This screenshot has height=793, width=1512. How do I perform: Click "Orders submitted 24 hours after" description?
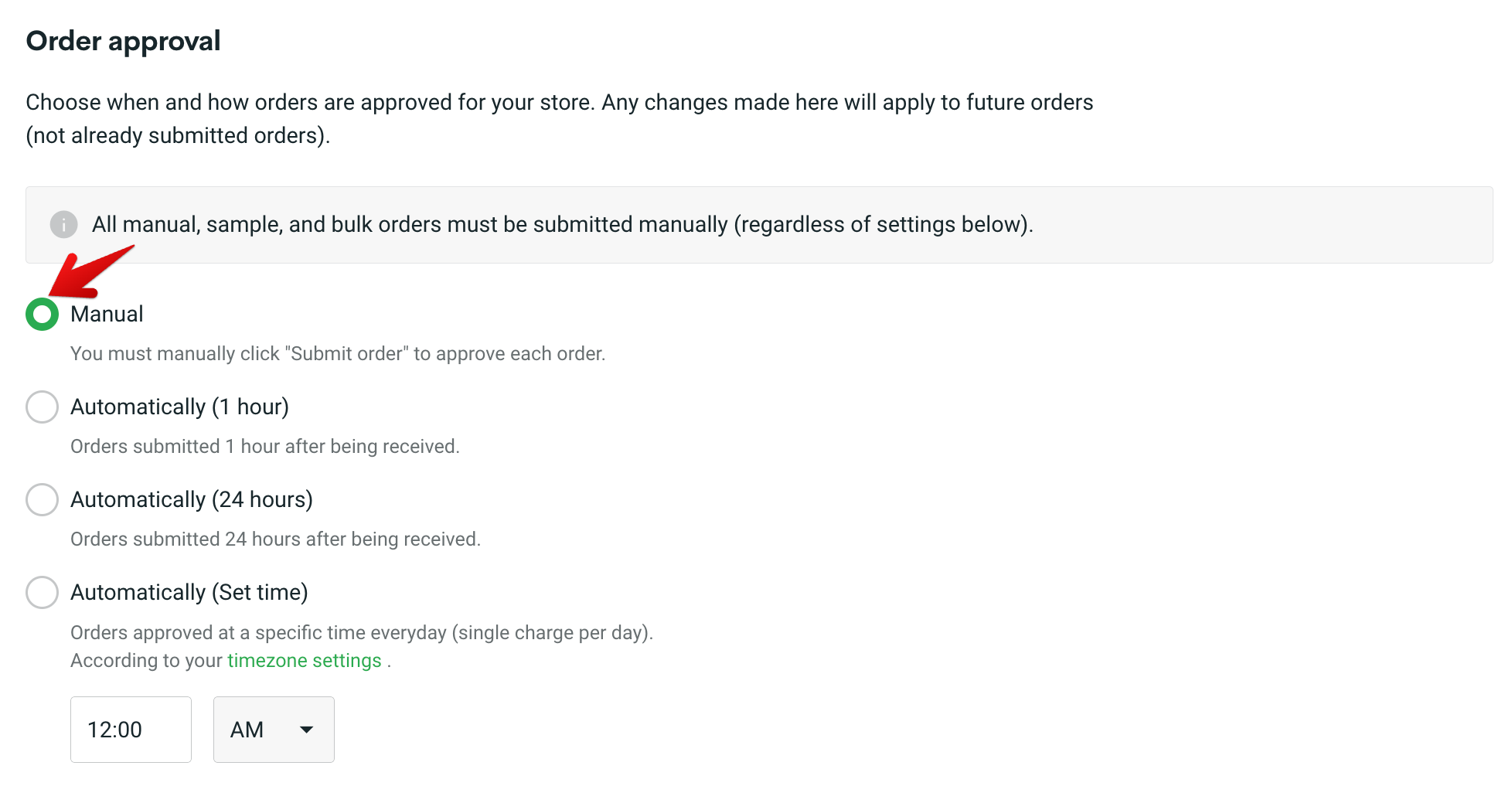pos(275,539)
